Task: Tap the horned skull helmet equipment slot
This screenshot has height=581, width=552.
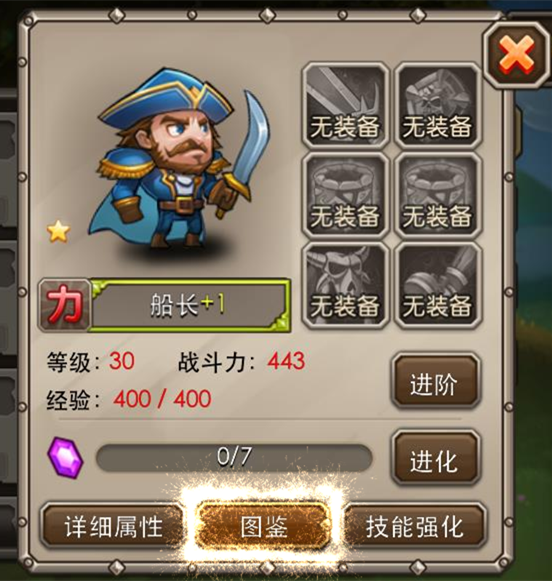Action: (345, 285)
